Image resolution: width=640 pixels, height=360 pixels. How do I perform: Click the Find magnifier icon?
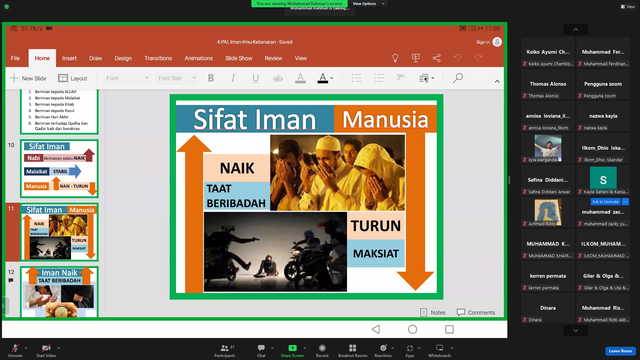click(x=458, y=78)
